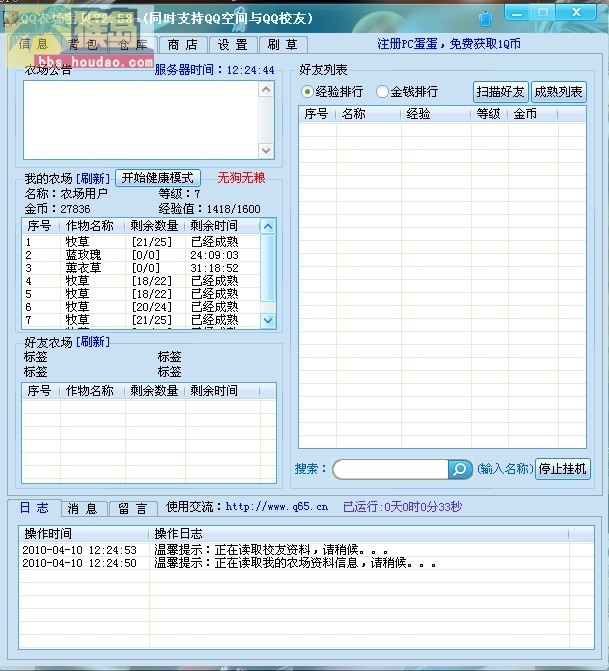Click the 农场公告 announcement text area
Viewport: 609px width, 671px height.
[141, 120]
